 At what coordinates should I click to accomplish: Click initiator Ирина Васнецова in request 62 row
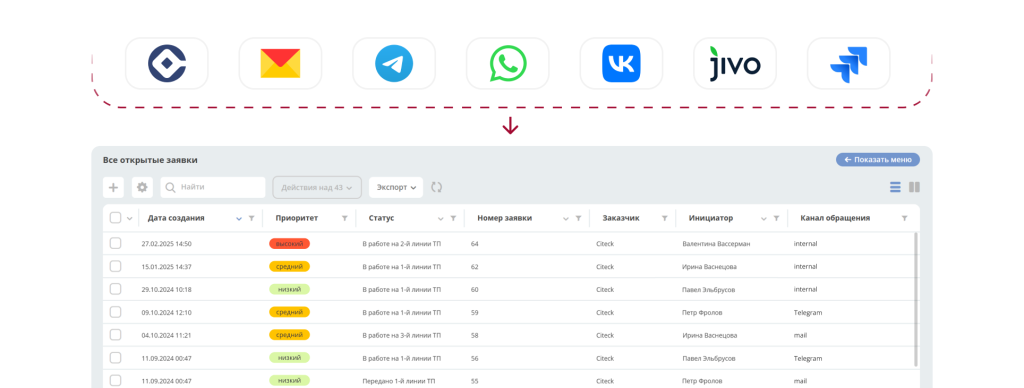[709, 267]
